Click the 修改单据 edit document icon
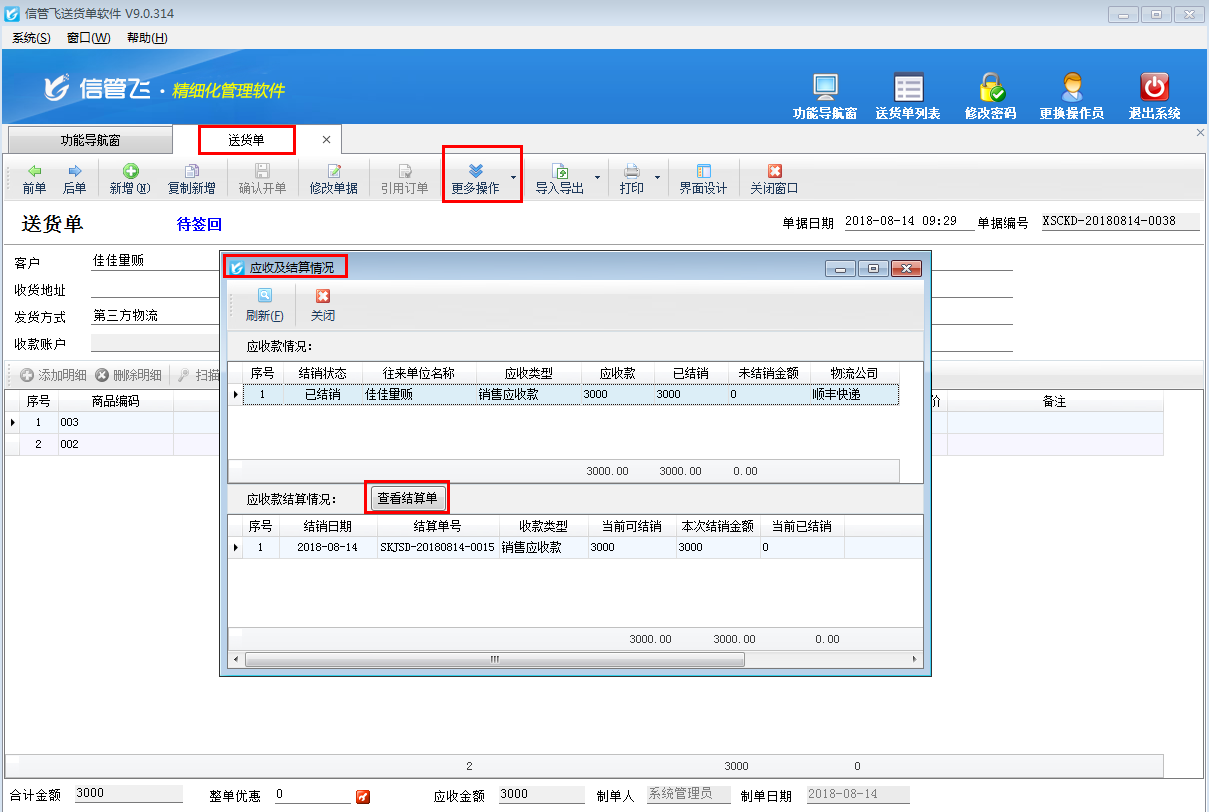1209x812 pixels. click(x=334, y=176)
